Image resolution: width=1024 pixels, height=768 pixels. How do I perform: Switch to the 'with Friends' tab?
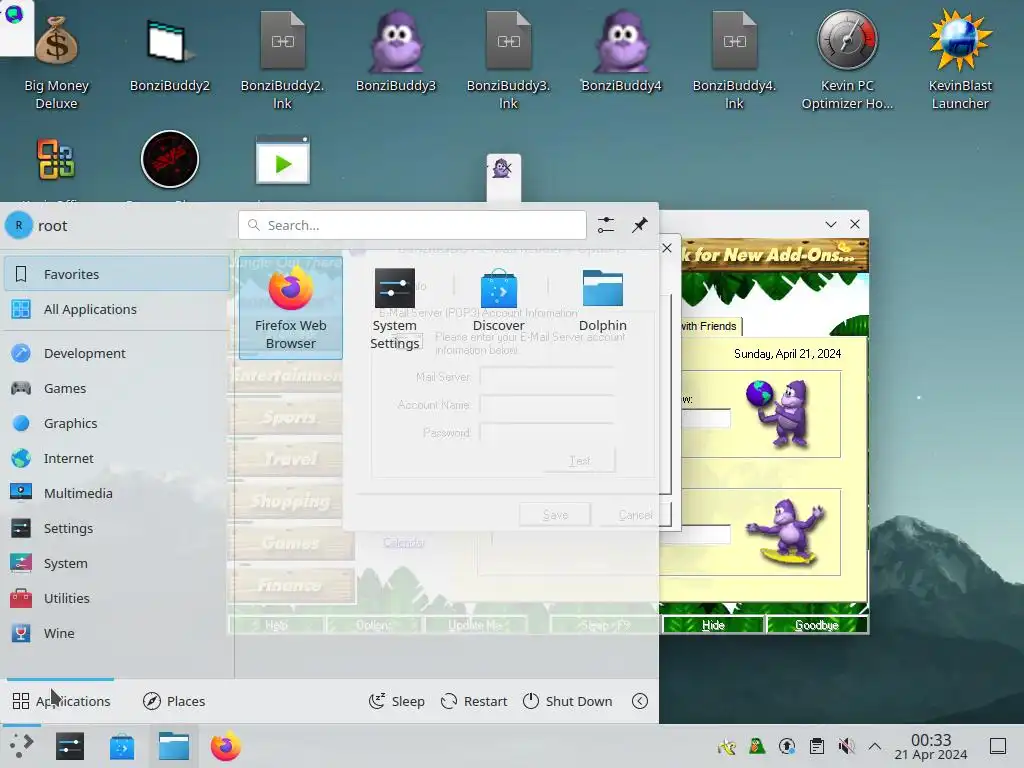pos(709,326)
